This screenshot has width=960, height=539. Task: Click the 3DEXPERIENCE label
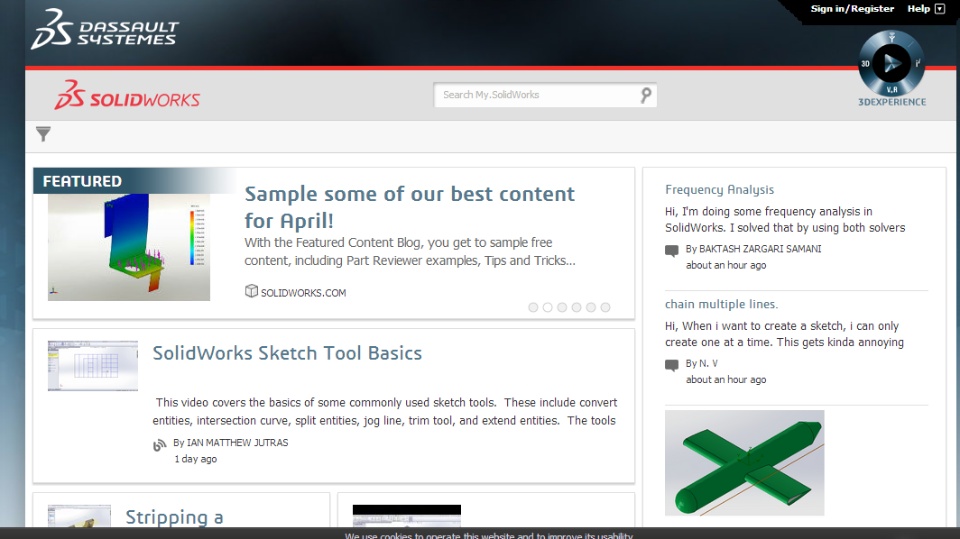(x=891, y=102)
